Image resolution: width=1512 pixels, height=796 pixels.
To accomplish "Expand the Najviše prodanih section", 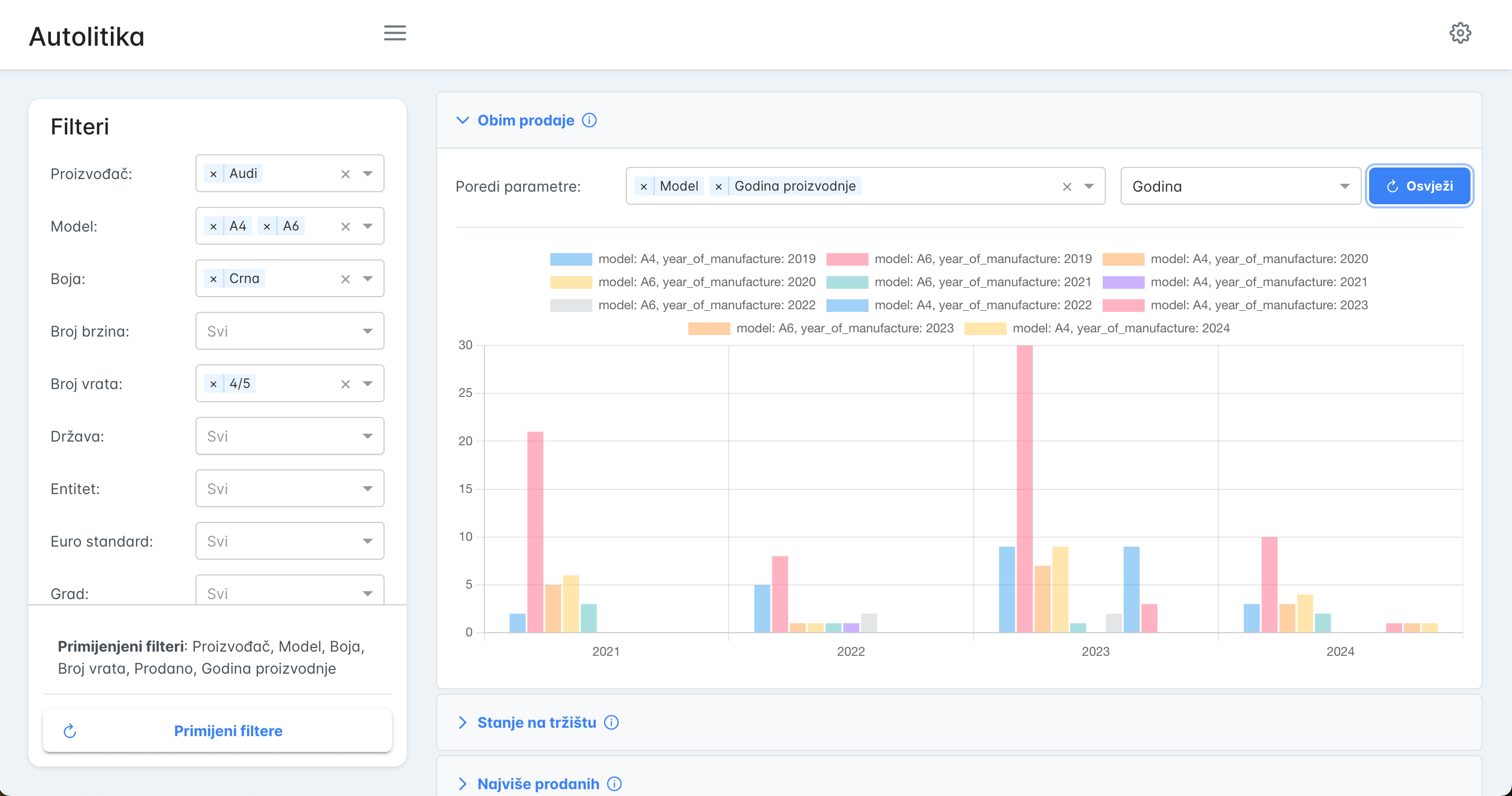I will click(538, 784).
